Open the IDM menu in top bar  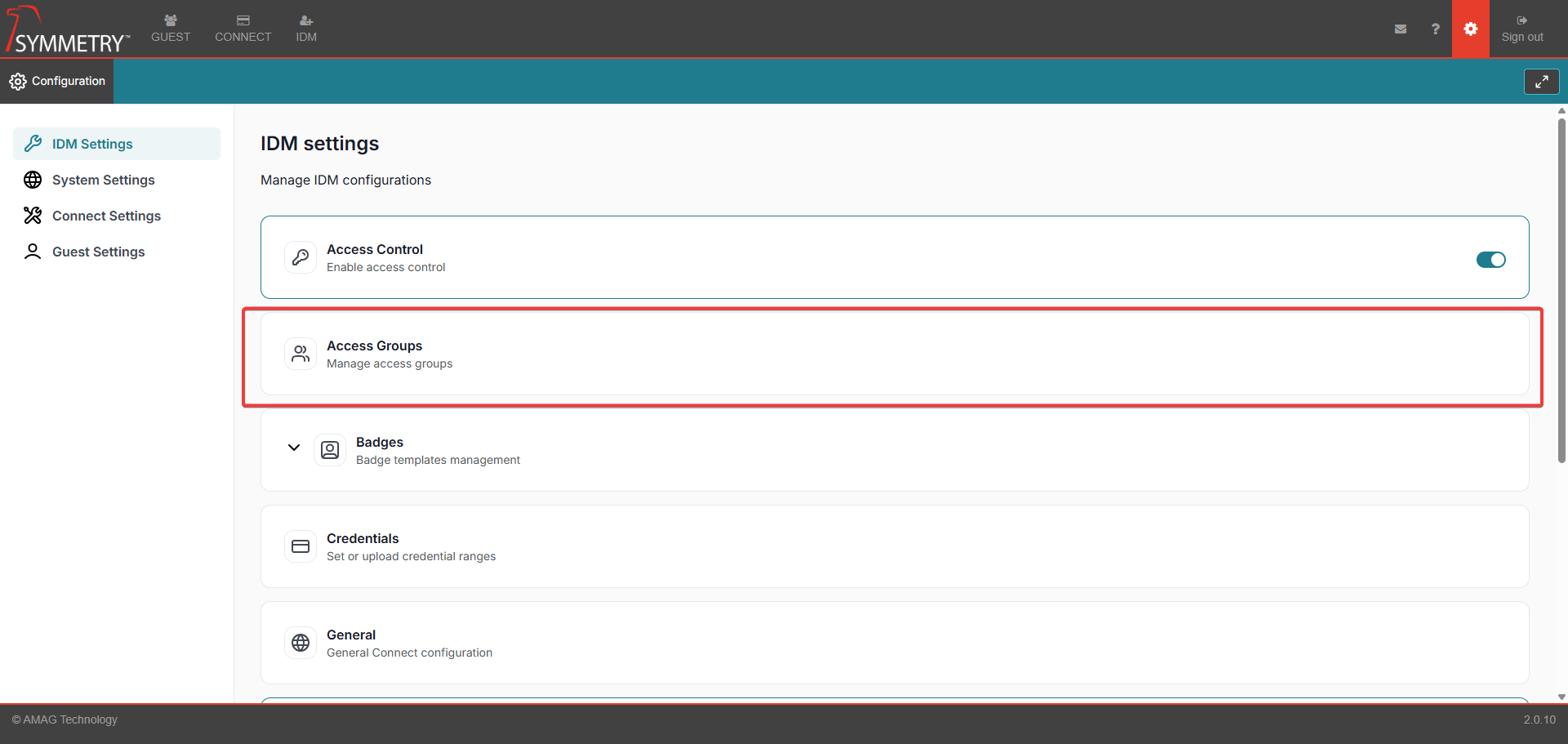[306, 29]
